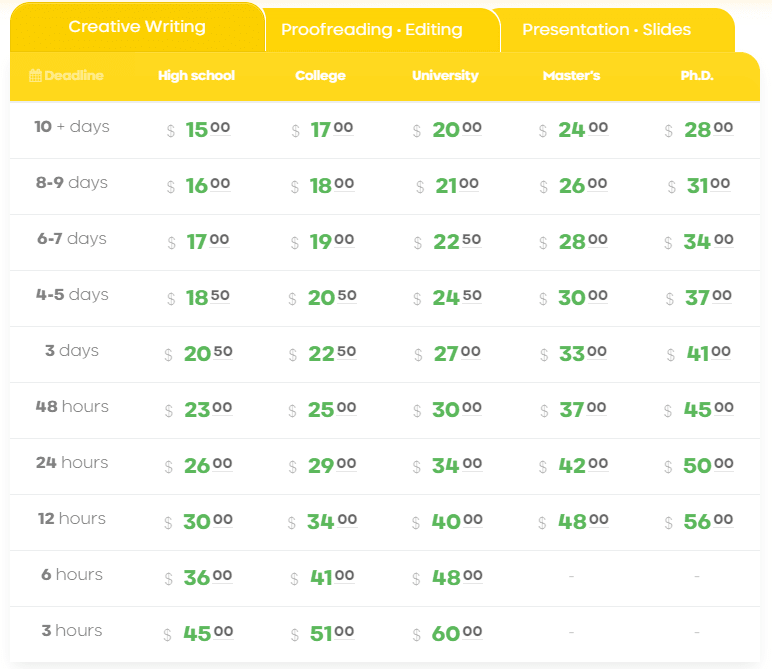Click the Ph.D. column header
Screen dimensions: 772x669
pos(697,75)
